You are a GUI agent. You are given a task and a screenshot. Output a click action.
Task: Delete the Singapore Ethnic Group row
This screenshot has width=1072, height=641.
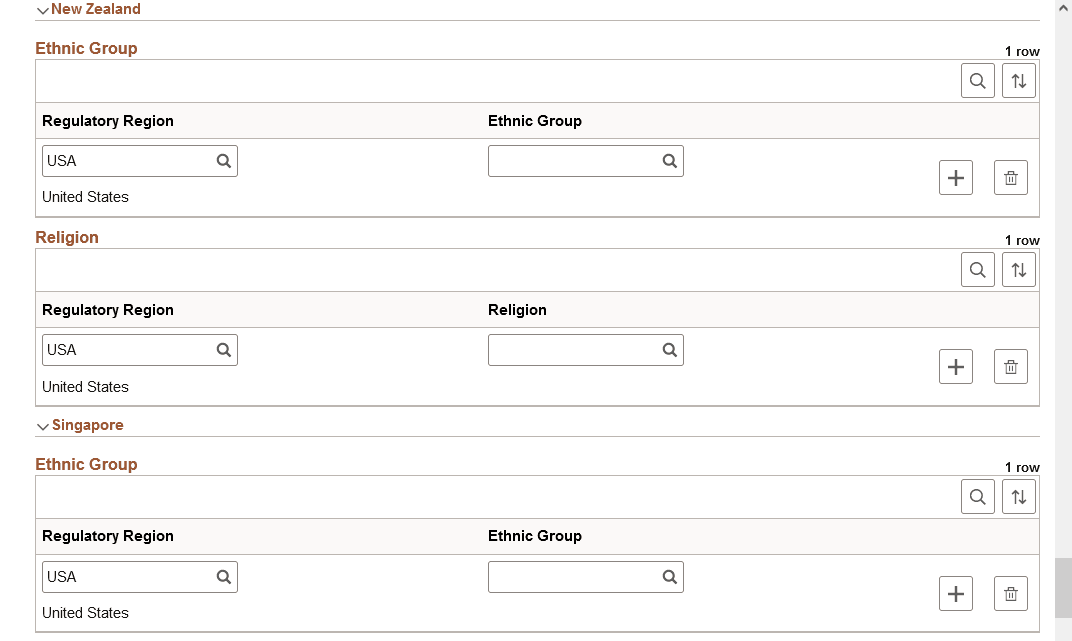click(1010, 593)
